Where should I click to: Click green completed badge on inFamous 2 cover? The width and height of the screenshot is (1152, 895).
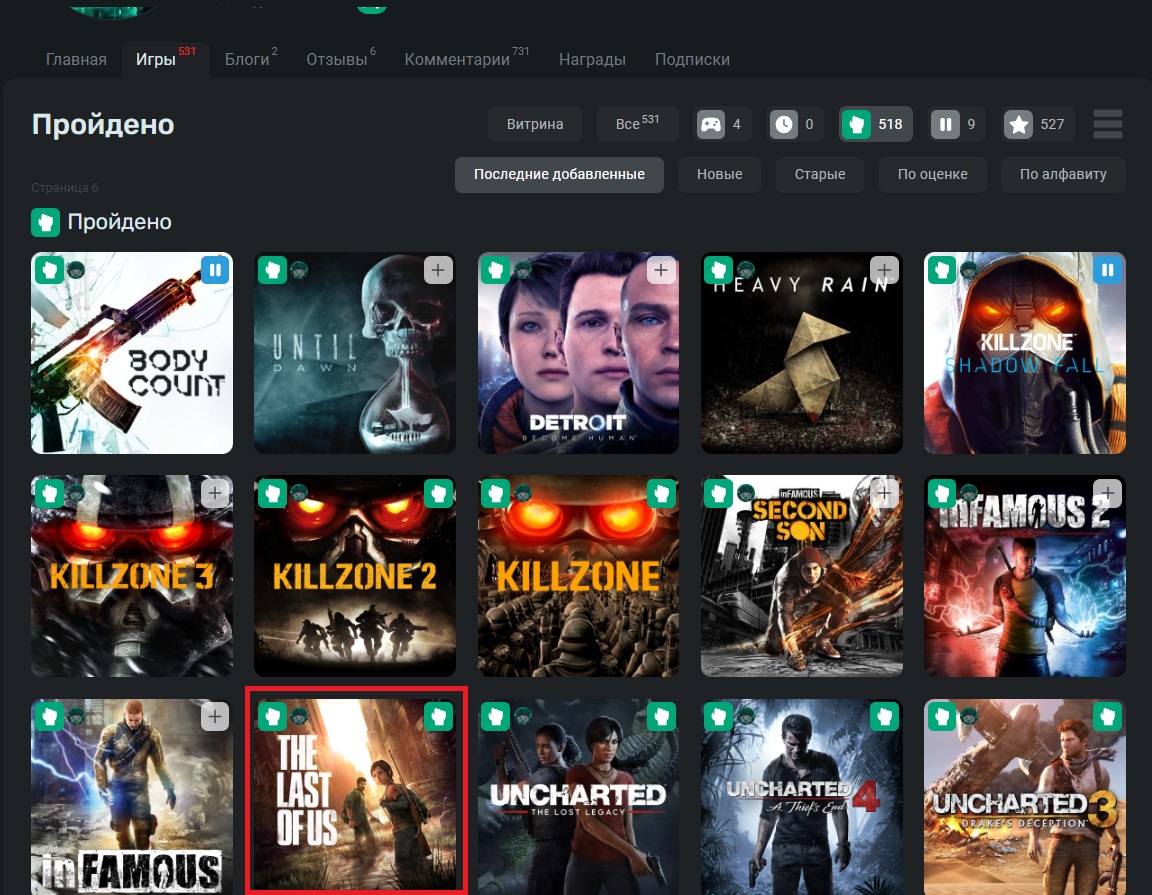pos(941,493)
